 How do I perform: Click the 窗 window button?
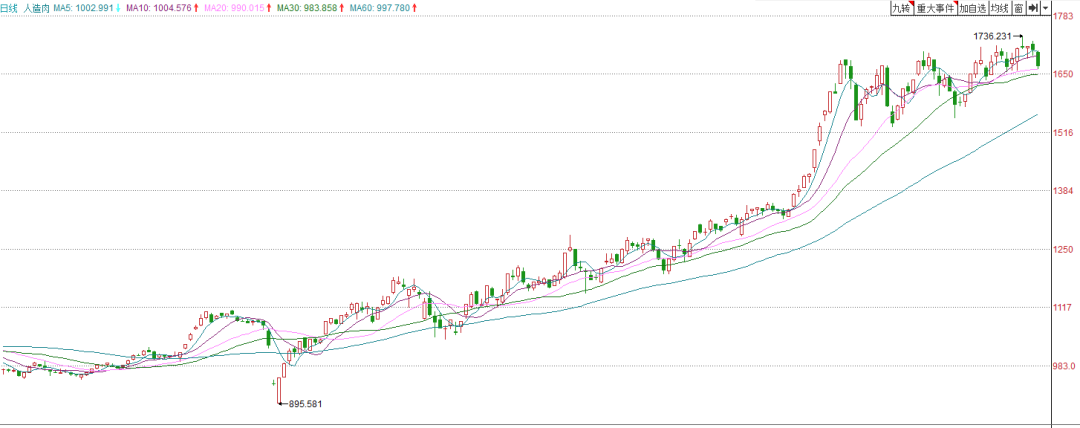(1018, 8)
